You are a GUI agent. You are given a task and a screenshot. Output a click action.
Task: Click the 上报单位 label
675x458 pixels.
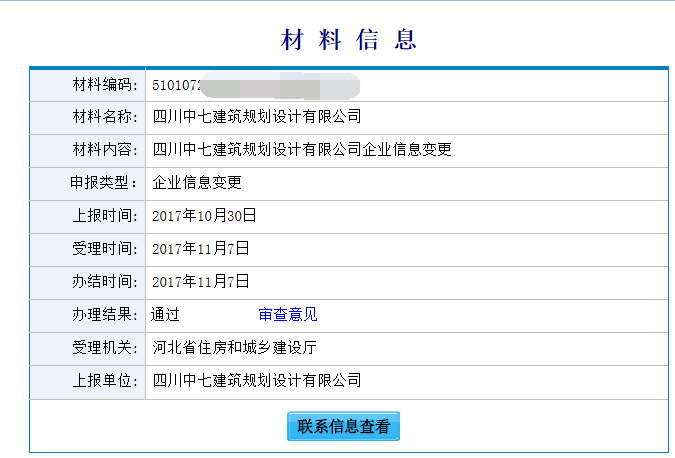coord(105,381)
